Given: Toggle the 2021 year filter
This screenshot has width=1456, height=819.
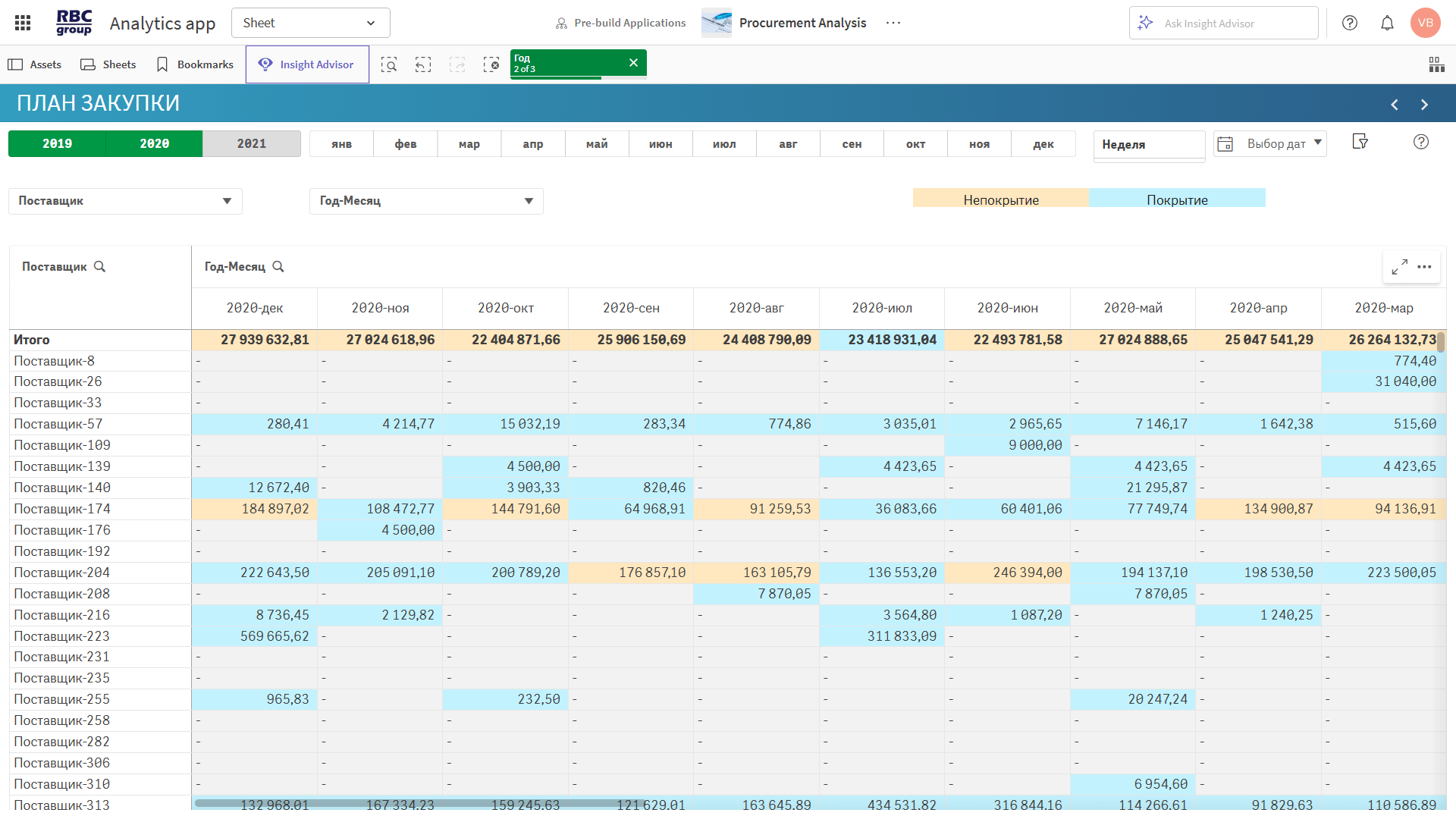Looking at the screenshot, I should 251,144.
